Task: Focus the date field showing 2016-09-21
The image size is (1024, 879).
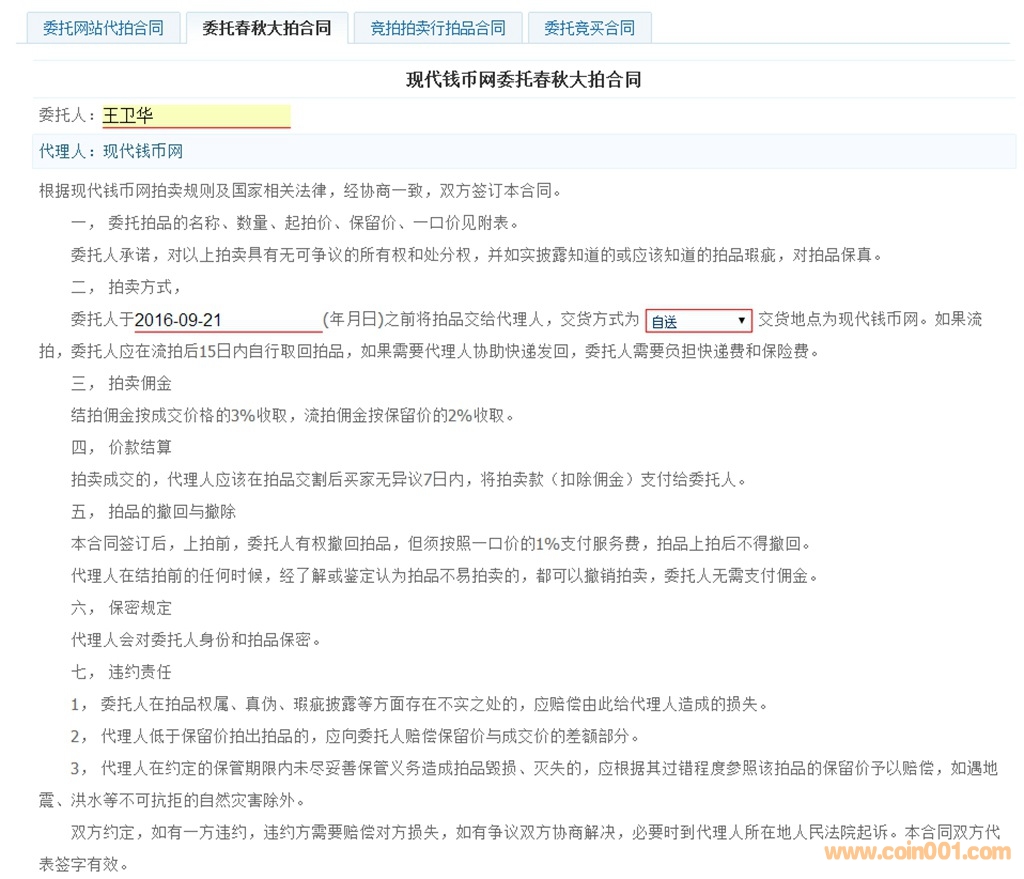Action: (227, 320)
